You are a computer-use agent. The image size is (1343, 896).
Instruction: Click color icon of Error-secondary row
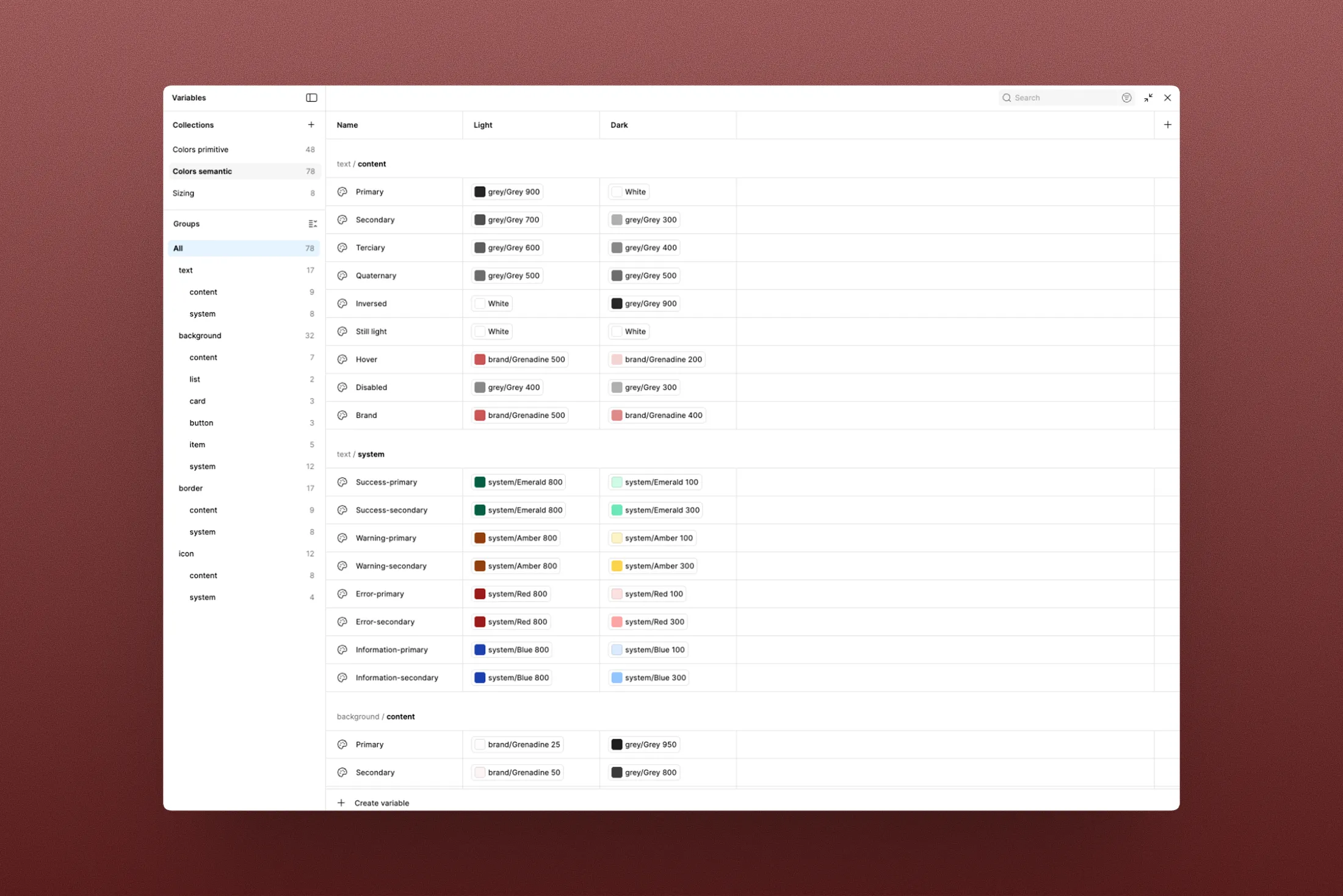(x=342, y=622)
